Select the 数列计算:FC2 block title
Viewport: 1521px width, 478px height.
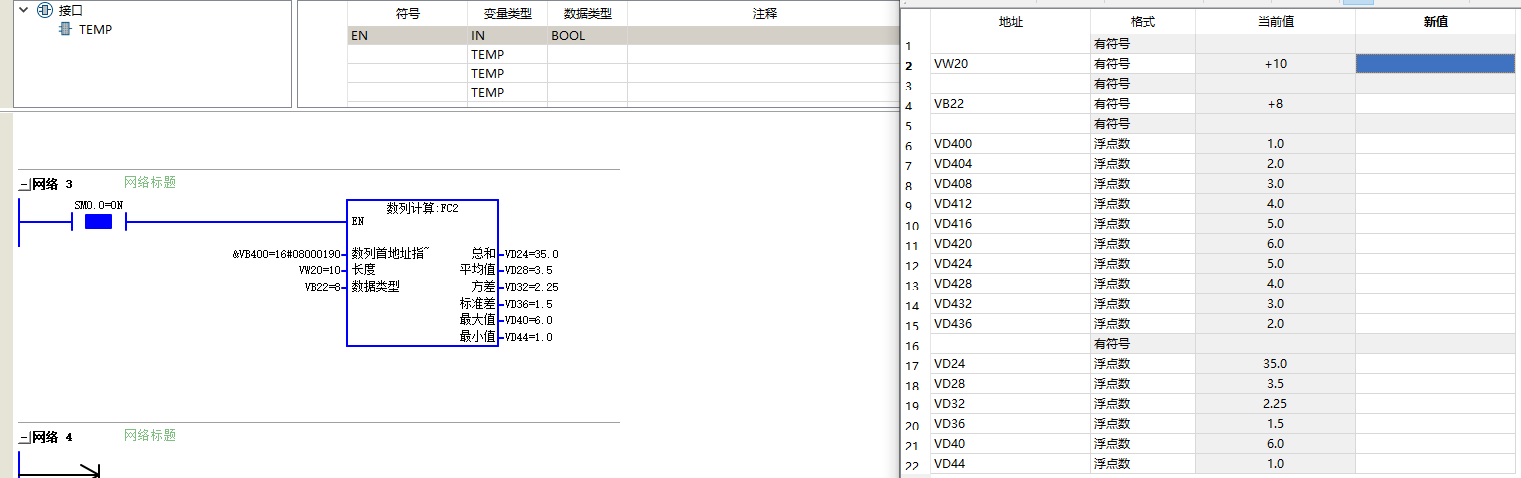[422, 208]
